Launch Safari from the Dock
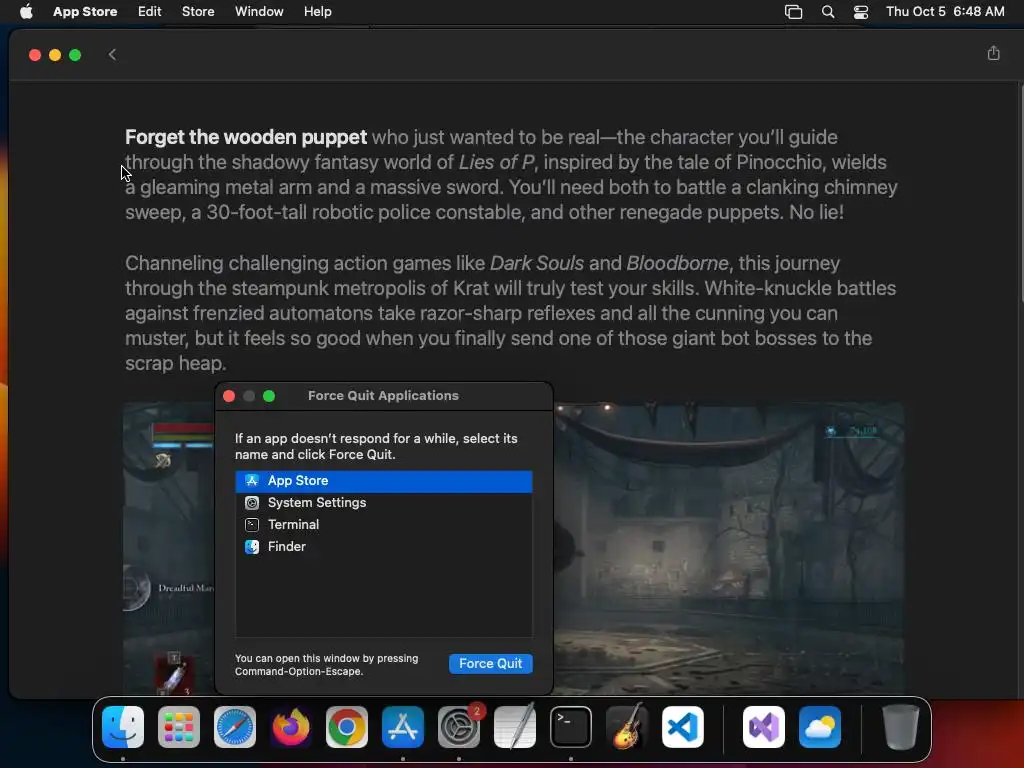 235,727
